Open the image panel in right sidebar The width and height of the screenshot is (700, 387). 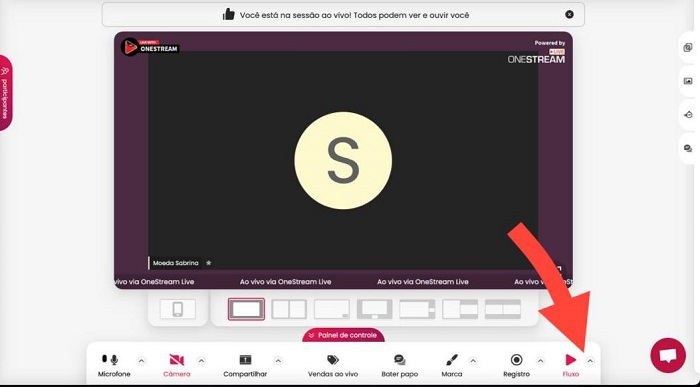[x=688, y=81]
